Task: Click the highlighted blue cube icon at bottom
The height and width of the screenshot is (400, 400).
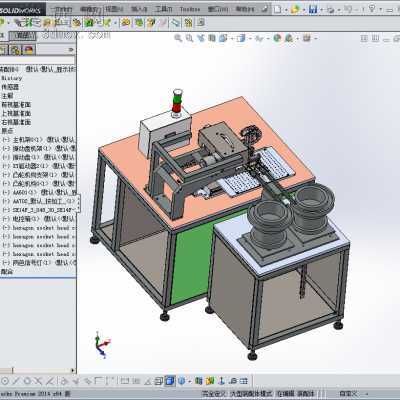Action: [170, 380]
